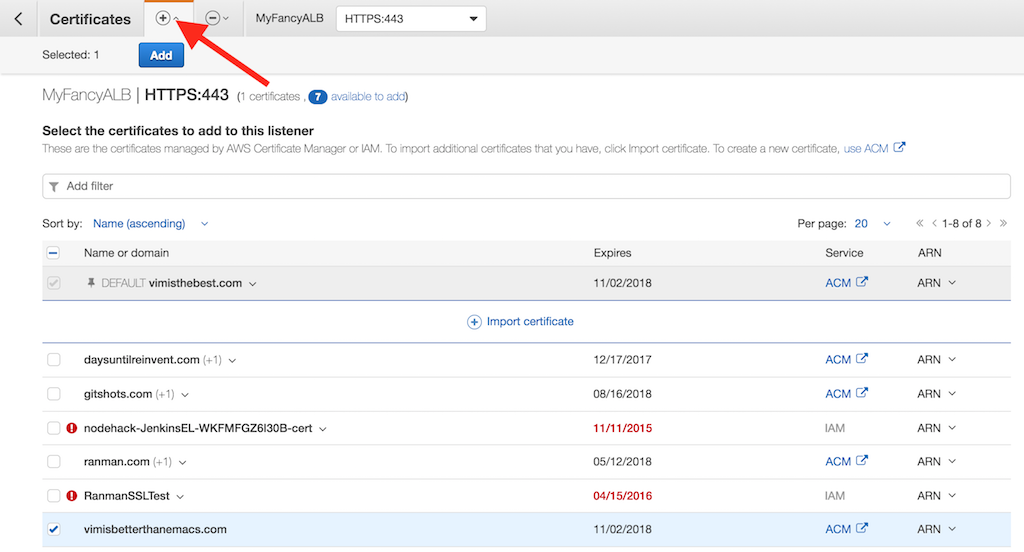
Task: Open the minus (remove certificates) tab
Action: [217, 18]
